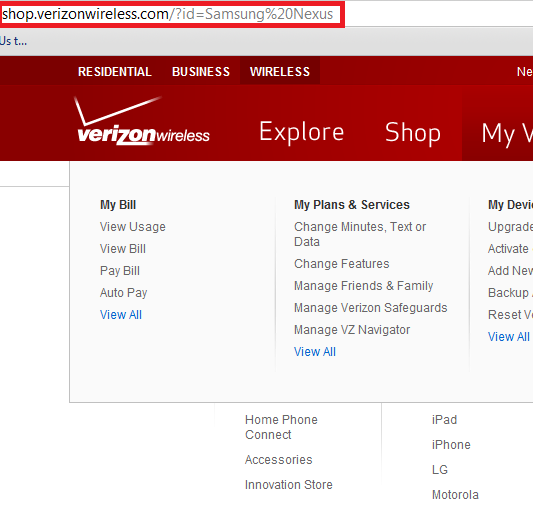
Task: Open Auto Pay link
Action: 123,293
